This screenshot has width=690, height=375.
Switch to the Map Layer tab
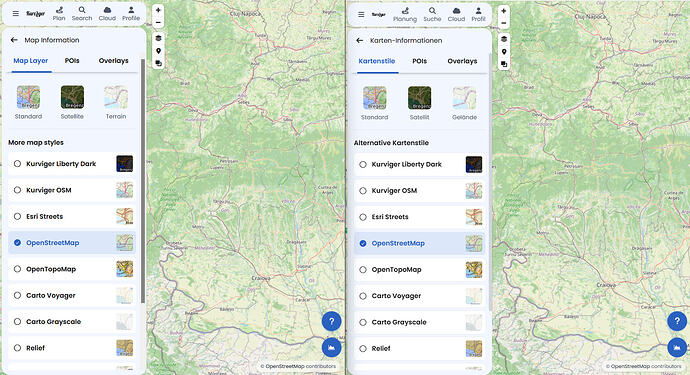pyautogui.click(x=30, y=61)
